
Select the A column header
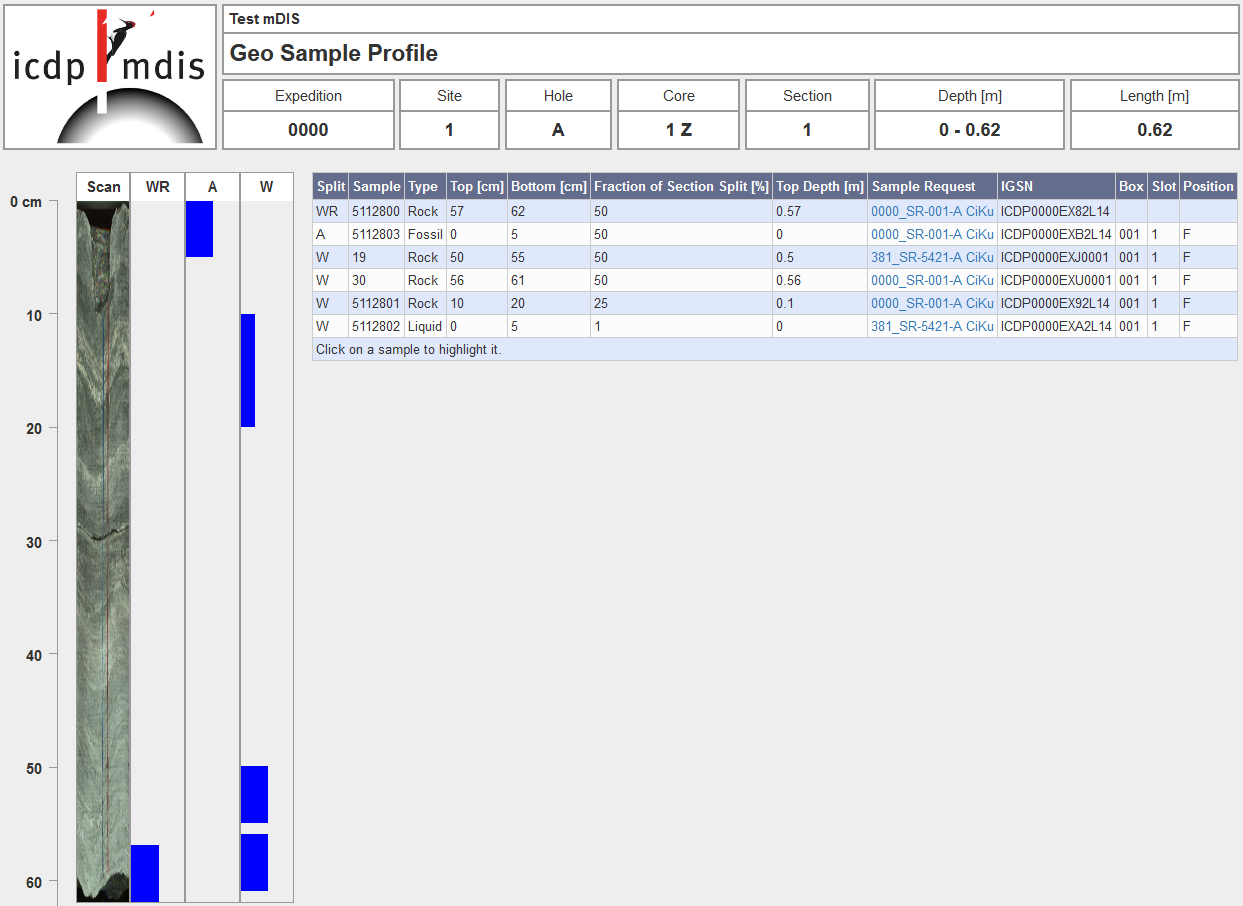[212, 186]
